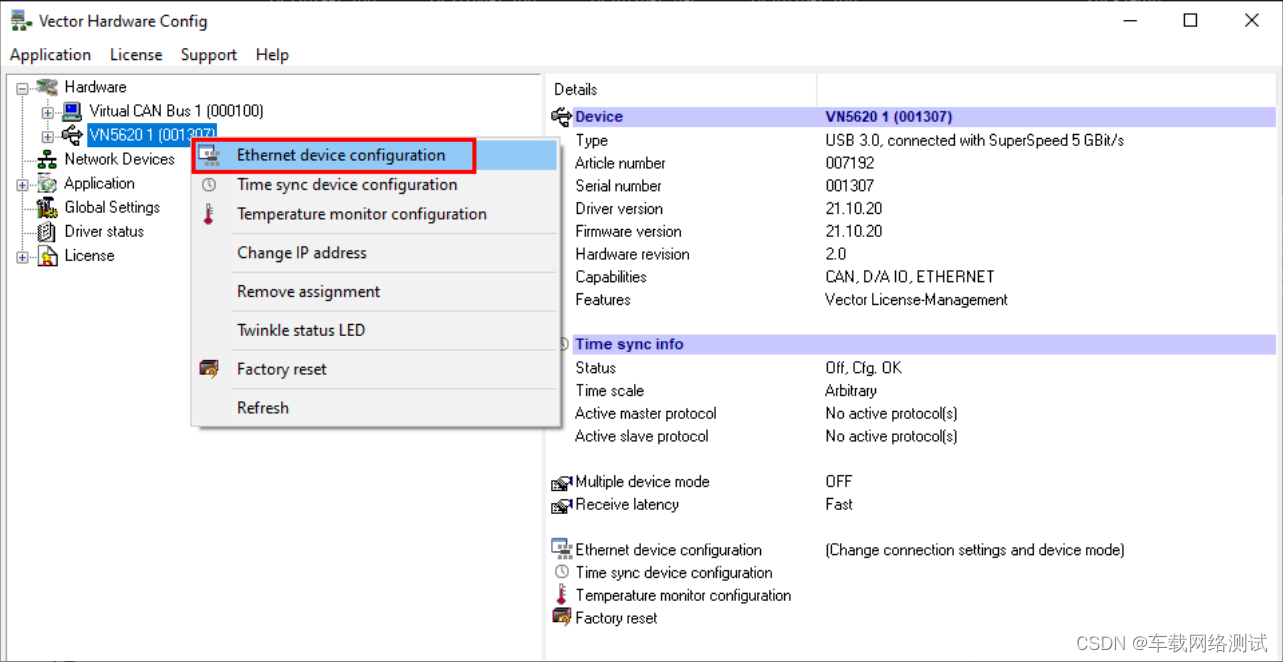The height and width of the screenshot is (662, 1283).
Task: Open Temperature monitor configuration link in Details
Action: pyautogui.click(x=683, y=596)
